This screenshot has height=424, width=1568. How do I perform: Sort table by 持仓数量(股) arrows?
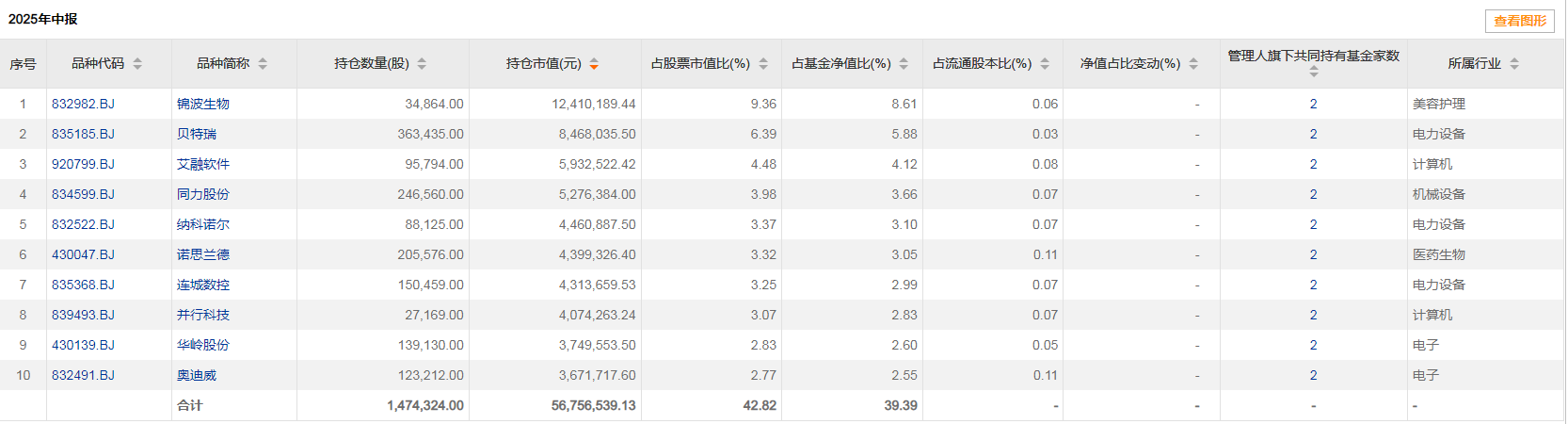422,64
